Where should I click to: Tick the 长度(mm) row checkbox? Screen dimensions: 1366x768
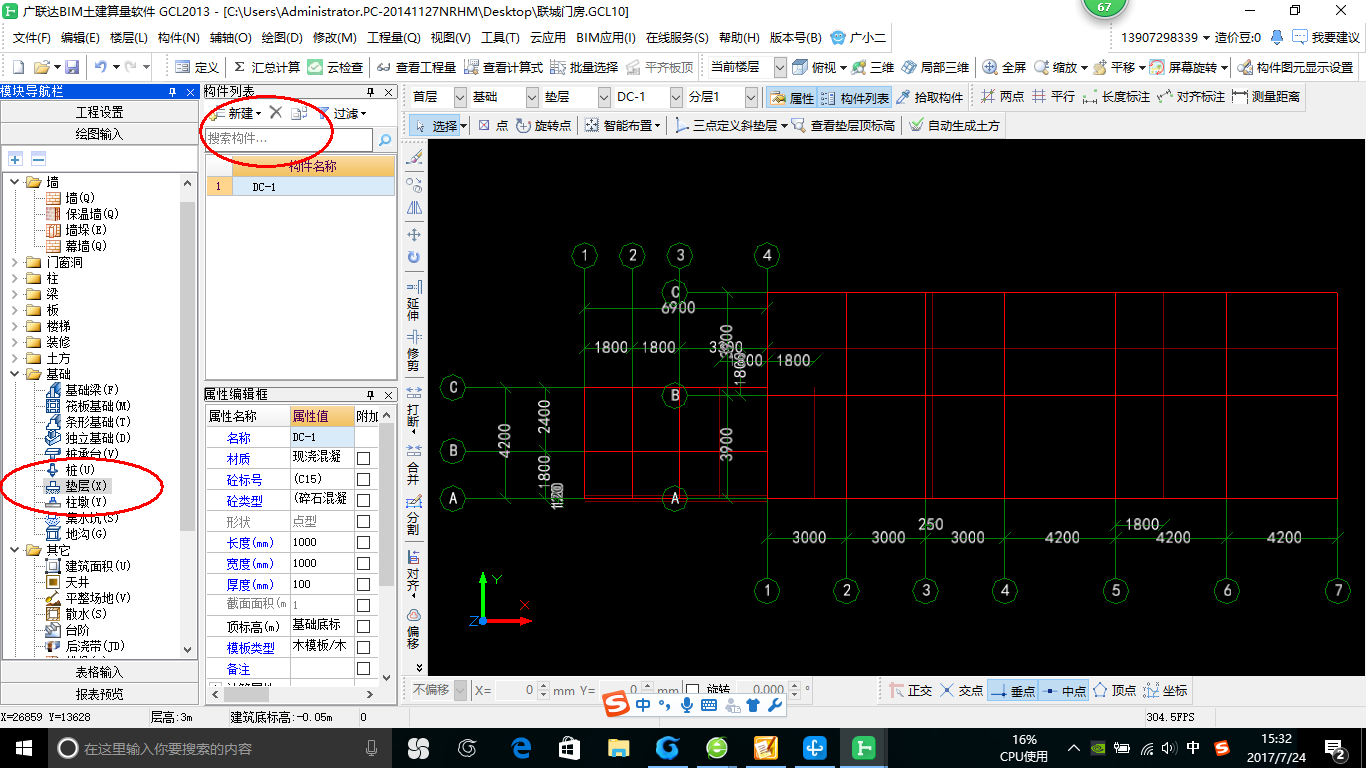pyautogui.click(x=364, y=542)
